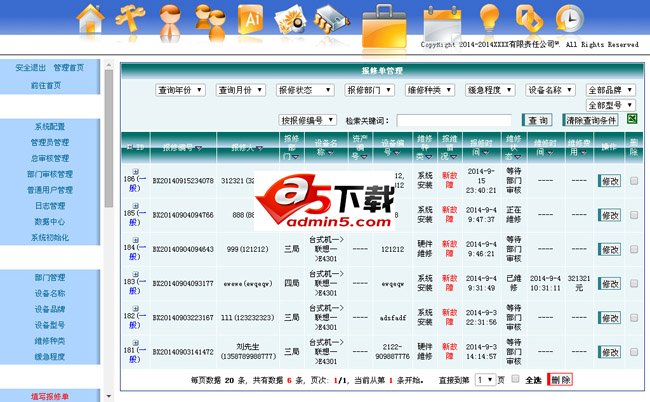Export list with green Excel icon

pyautogui.click(x=632, y=119)
